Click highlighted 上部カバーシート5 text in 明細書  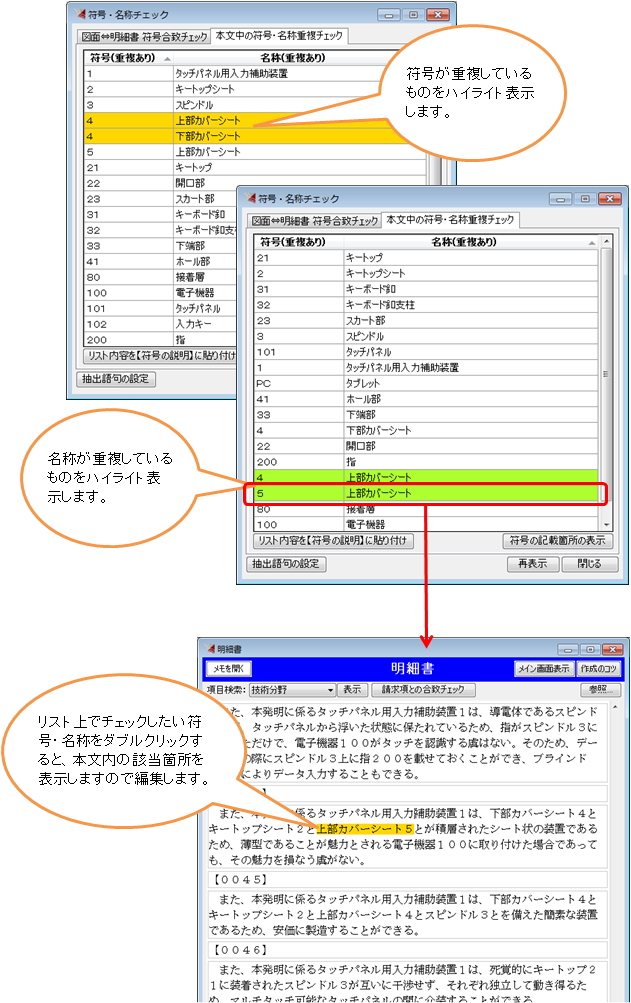point(365,829)
